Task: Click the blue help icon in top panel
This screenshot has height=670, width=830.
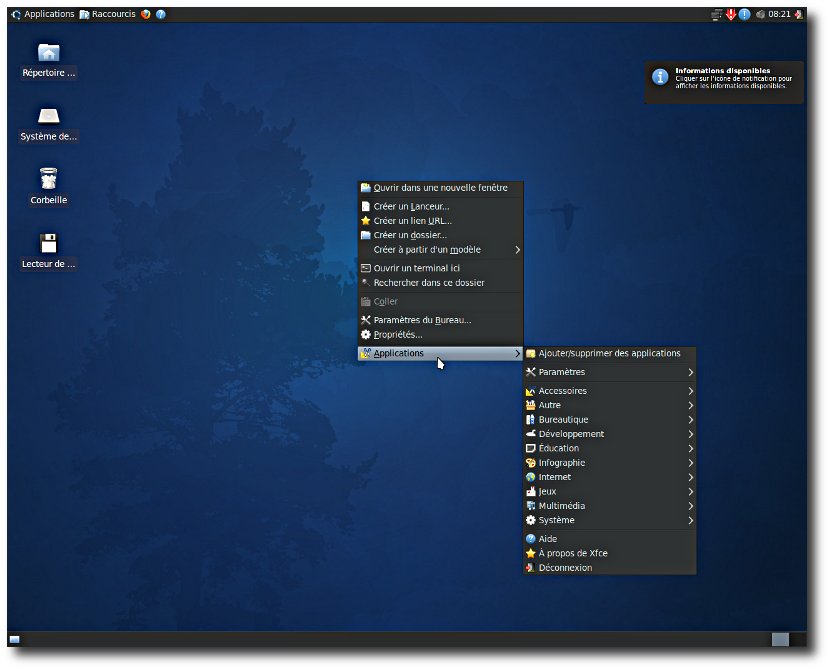Action: click(x=161, y=14)
